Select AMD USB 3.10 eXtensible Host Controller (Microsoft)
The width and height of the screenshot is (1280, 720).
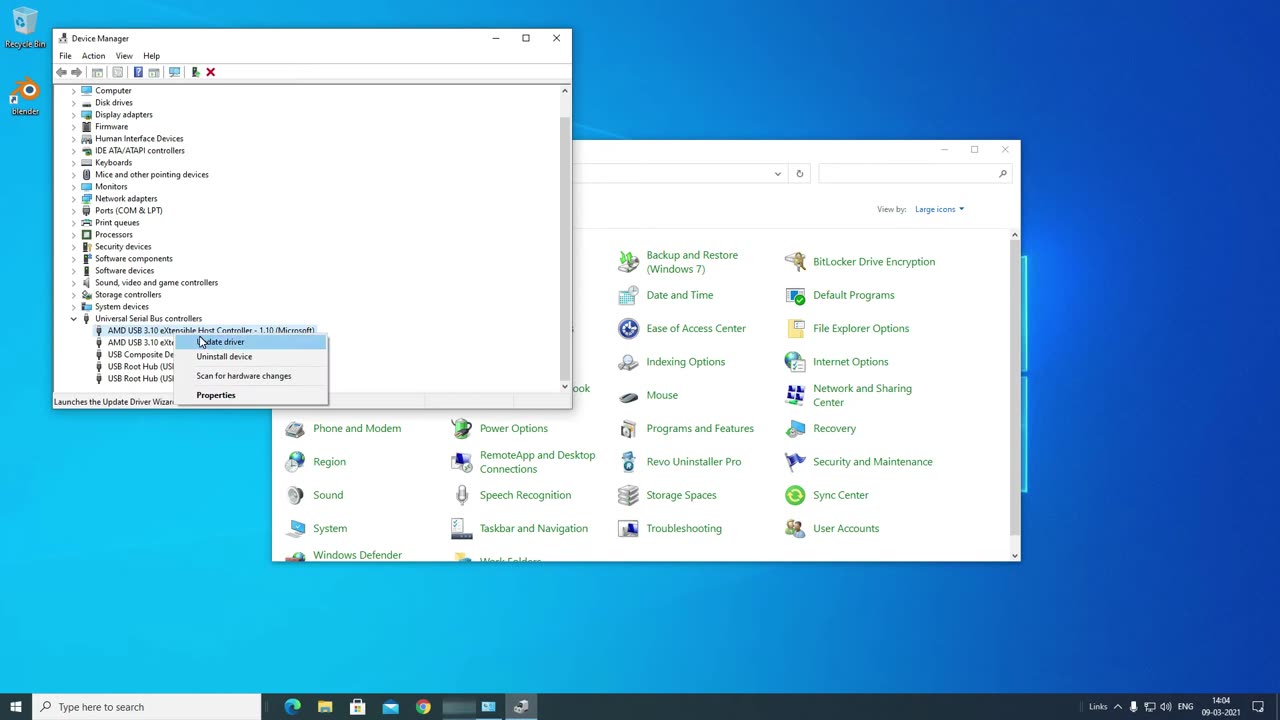210,330
